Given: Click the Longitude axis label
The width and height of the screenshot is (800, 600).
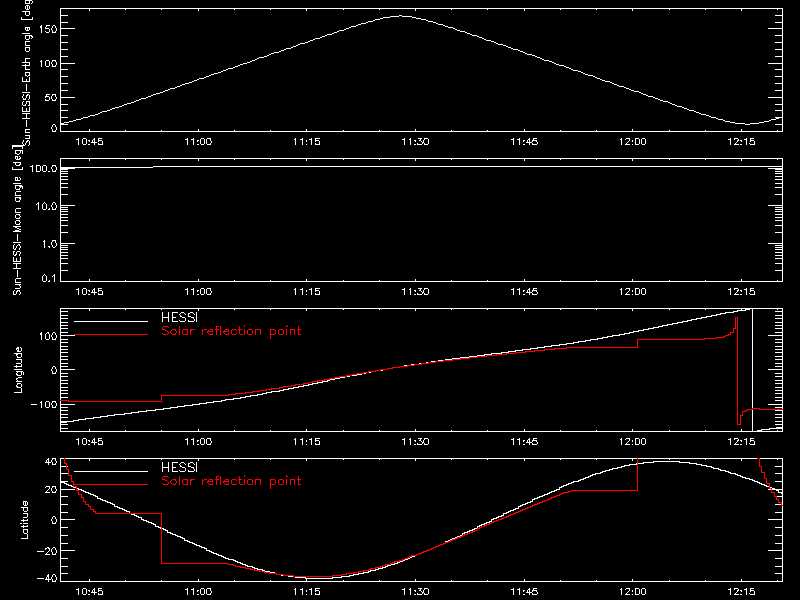Looking at the screenshot, I should coord(18,370).
